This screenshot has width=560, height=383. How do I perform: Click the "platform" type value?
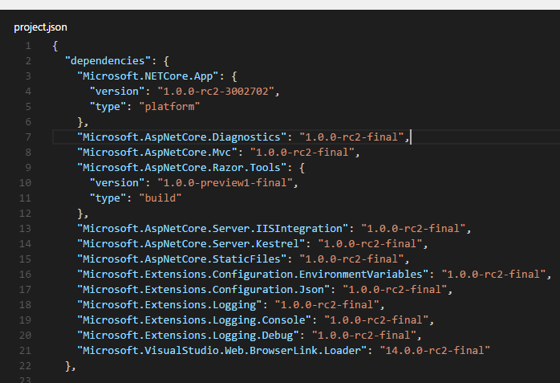(169, 106)
